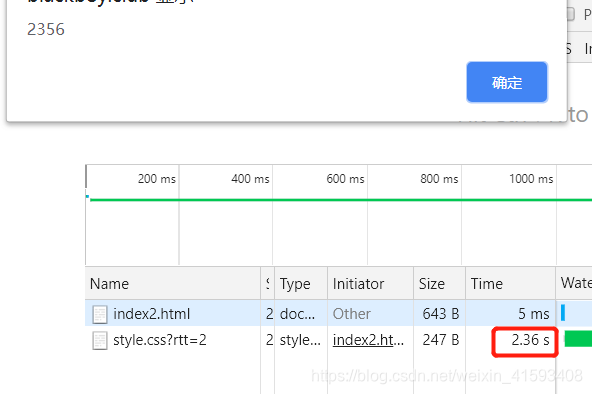Click the green waterfall bar for style.css
This screenshot has width=592, height=394.
coord(578,339)
